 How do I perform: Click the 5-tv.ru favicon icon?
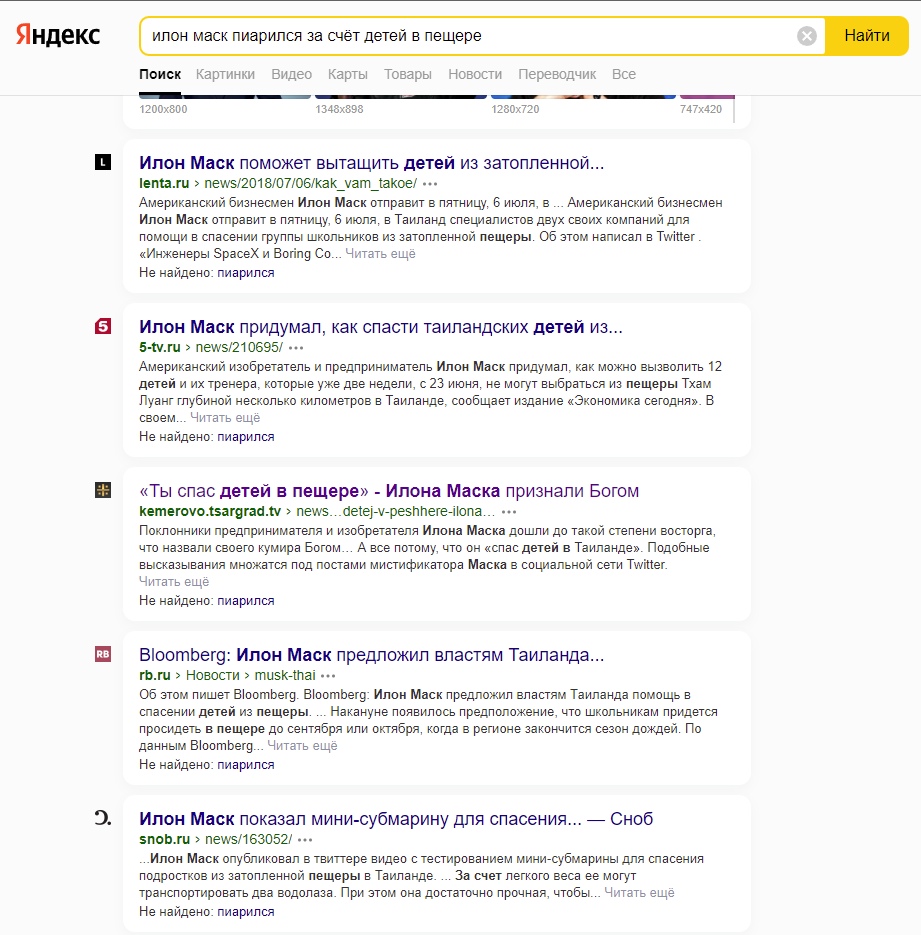click(x=103, y=326)
